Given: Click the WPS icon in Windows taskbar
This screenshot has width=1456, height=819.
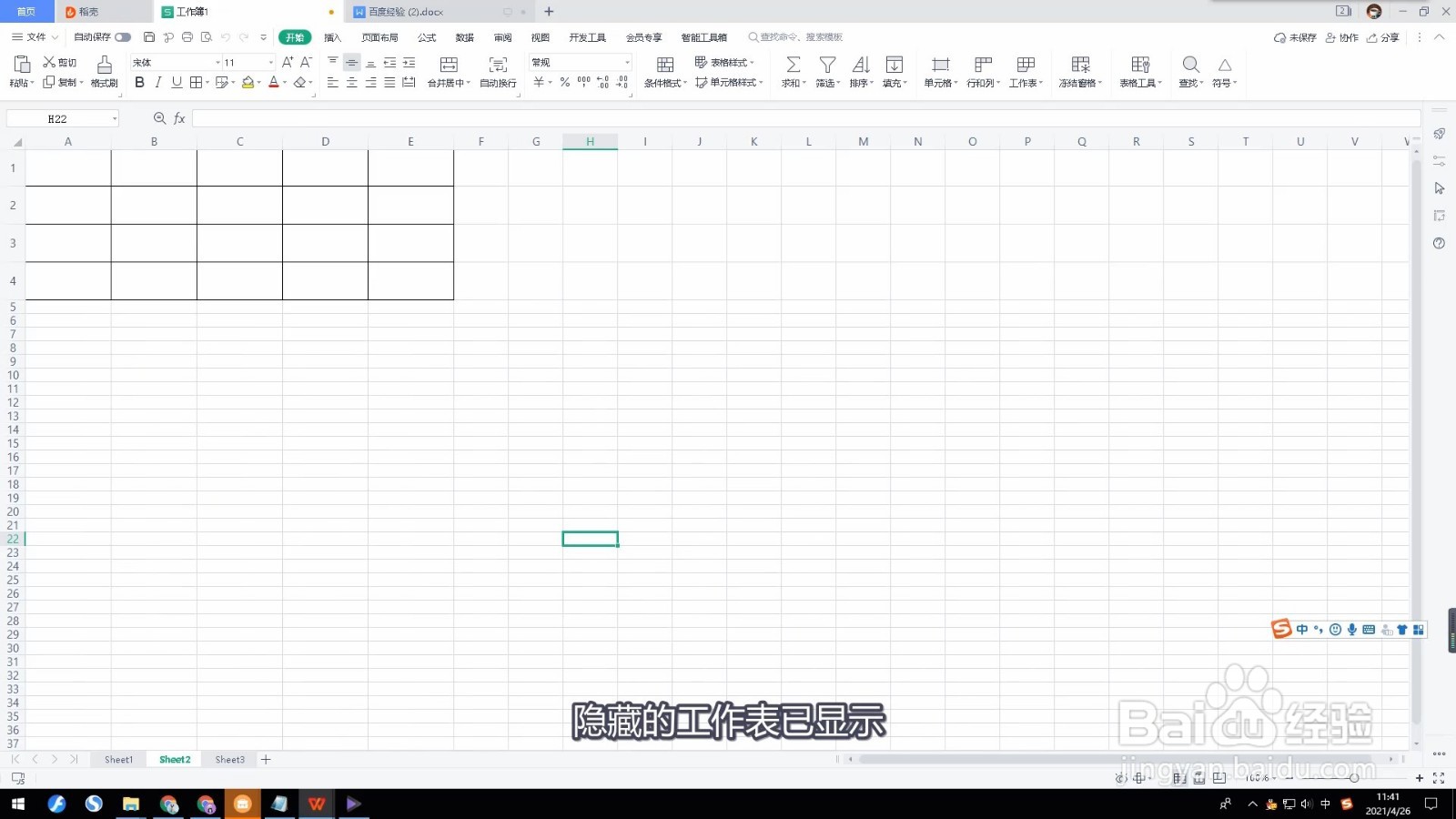Looking at the screenshot, I should coord(317,804).
